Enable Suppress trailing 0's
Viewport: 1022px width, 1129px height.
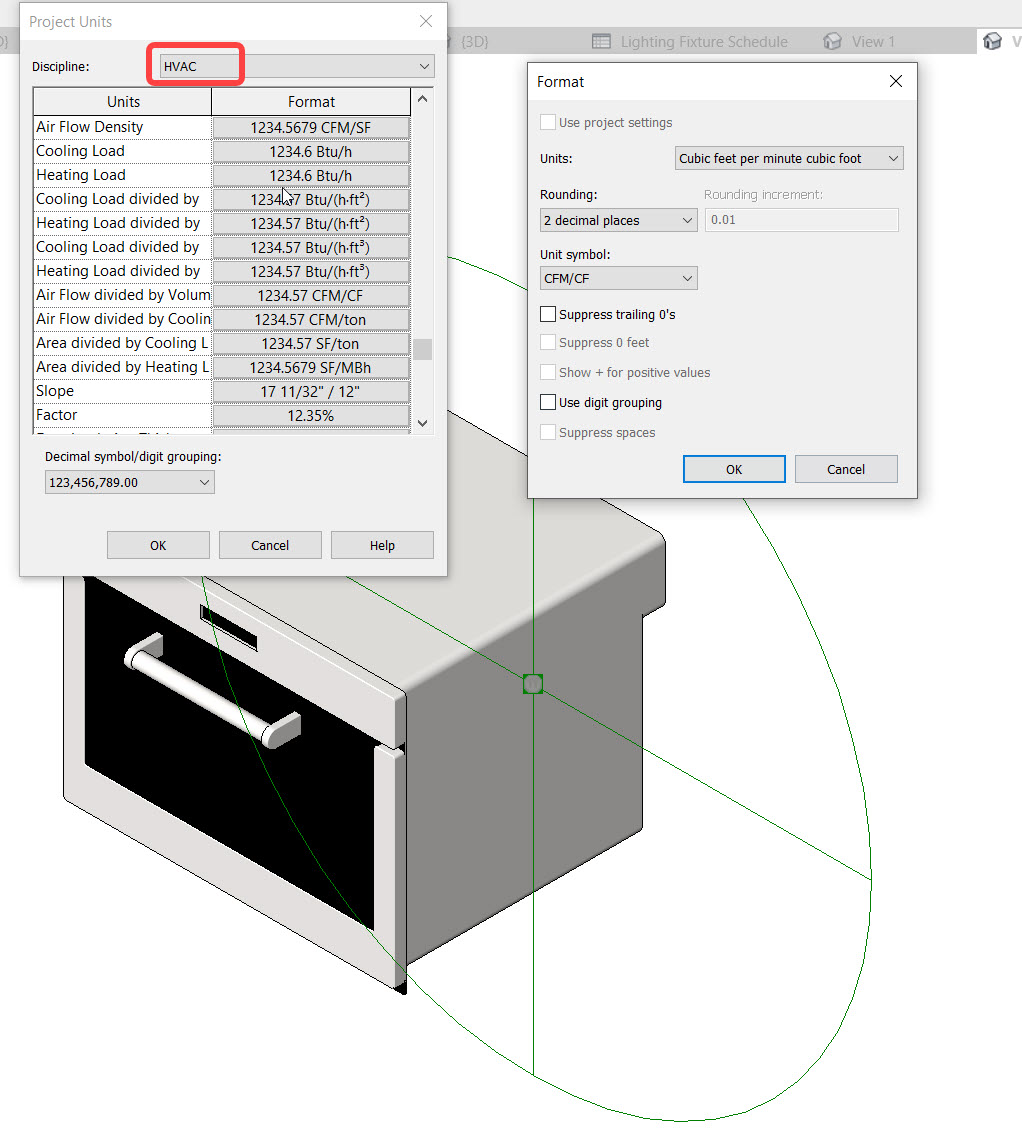[x=548, y=315]
